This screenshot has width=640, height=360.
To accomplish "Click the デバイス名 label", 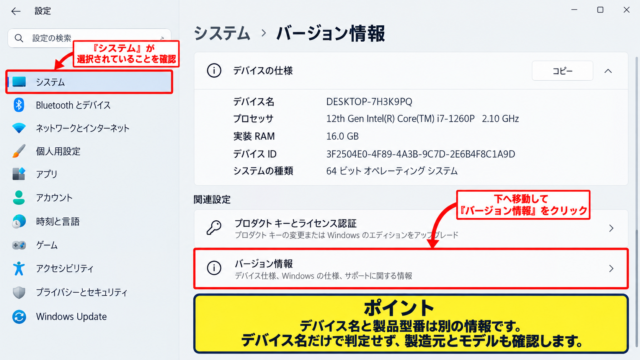I will tap(254, 101).
